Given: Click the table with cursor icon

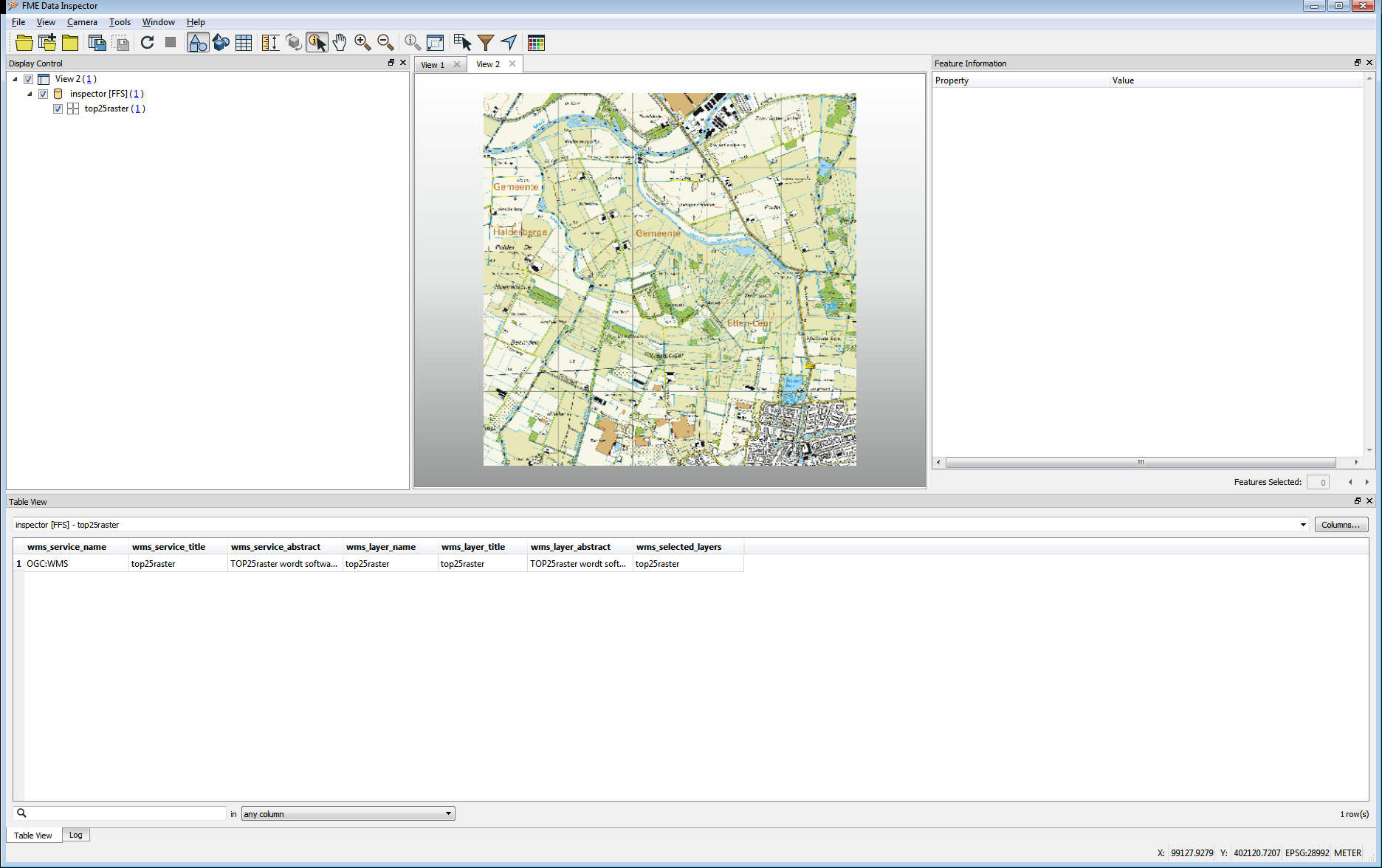Looking at the screenshot, I should tap(462, 43).
